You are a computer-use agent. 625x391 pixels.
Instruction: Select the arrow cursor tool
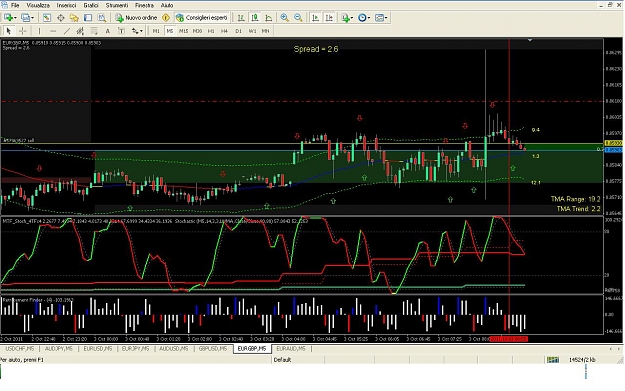click(x=8, y=31)
